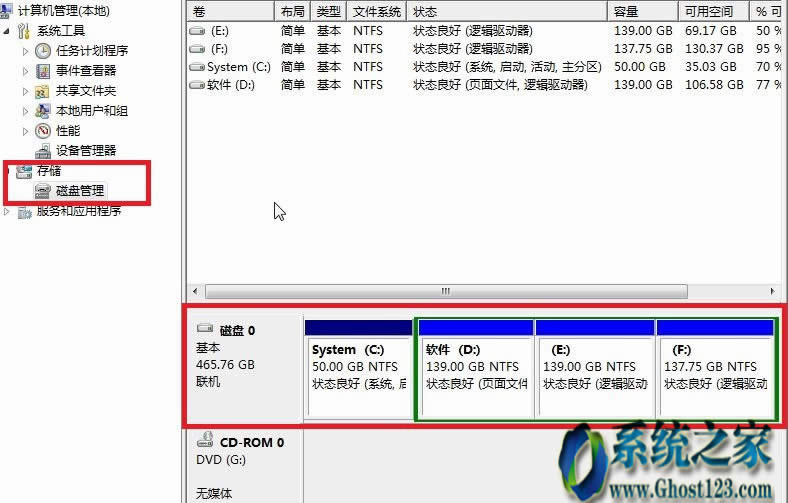Click the drive icon of volume (F:) row
The width and height of the screenshot is (788, 503).
click(197, 49)
